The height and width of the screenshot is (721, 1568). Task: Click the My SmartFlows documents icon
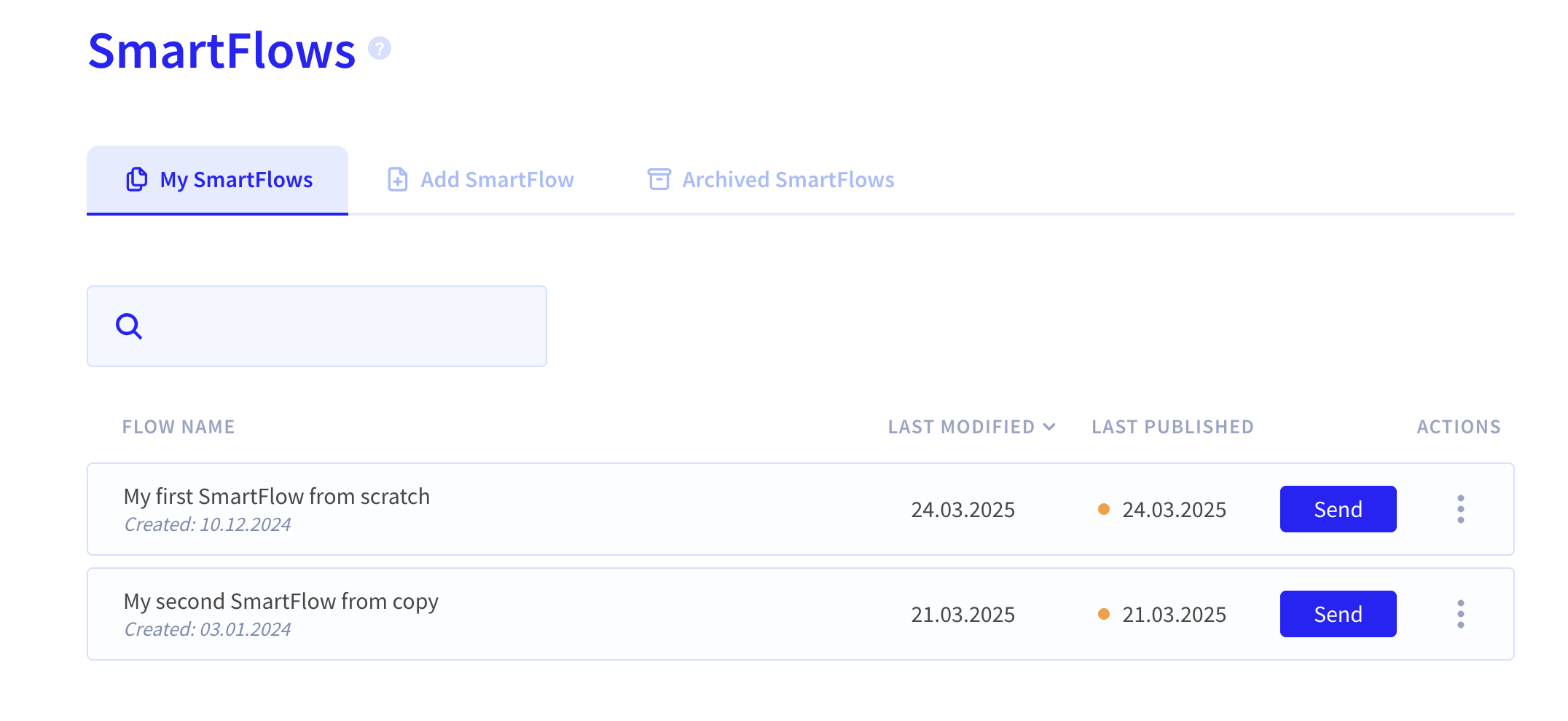[x=137, y=179]
